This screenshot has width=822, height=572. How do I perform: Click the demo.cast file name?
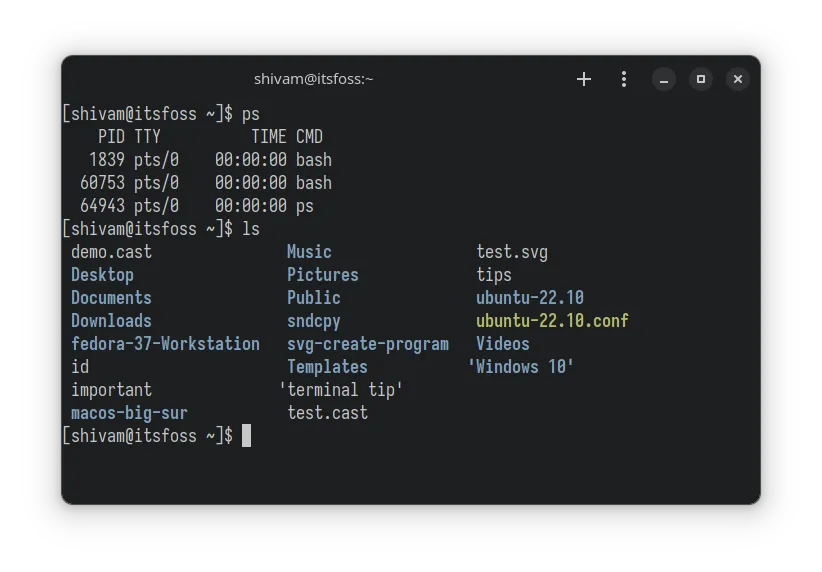tap(111, 252)
